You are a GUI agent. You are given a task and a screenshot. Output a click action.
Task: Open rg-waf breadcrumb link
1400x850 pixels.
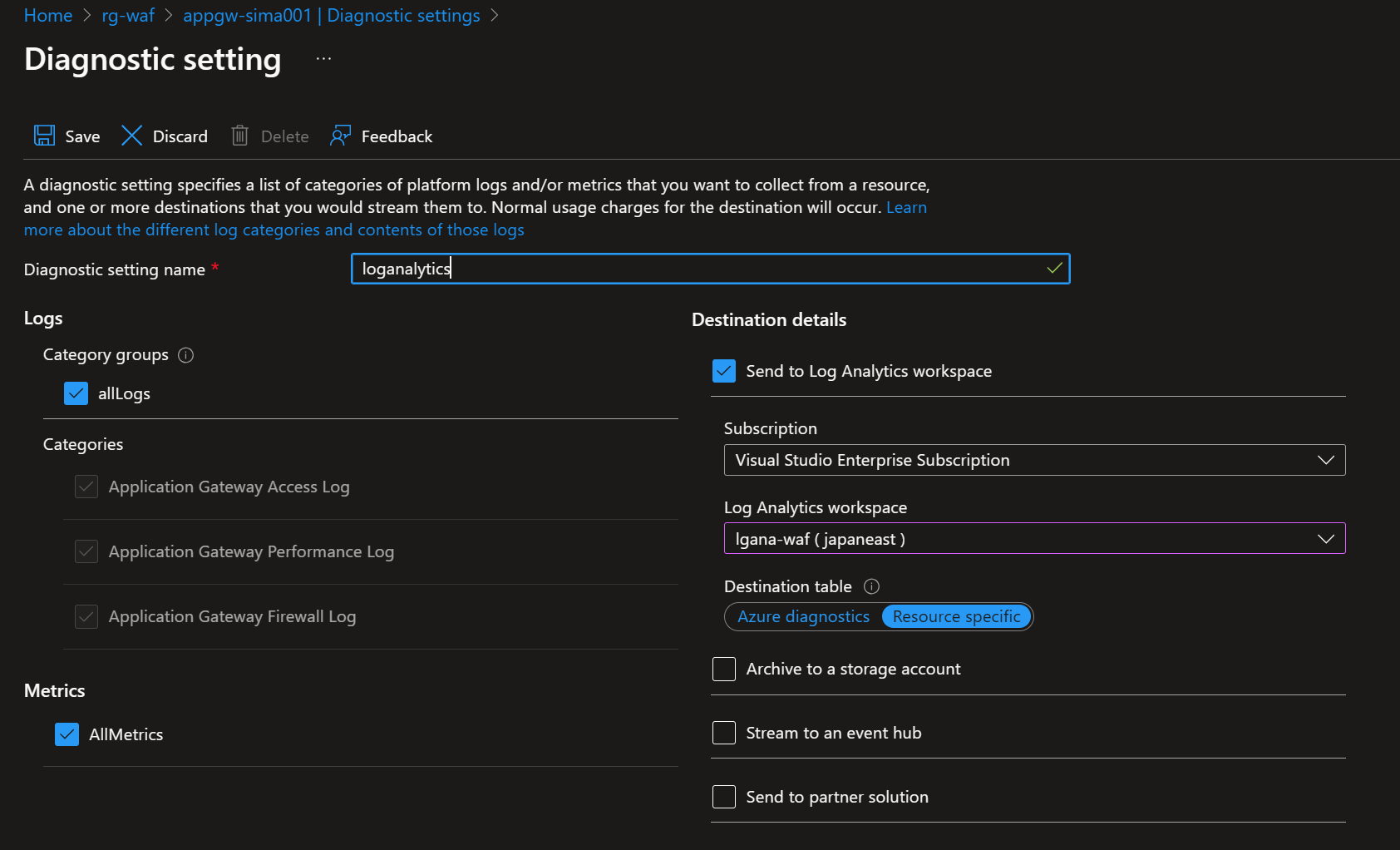click(x=128, y=16)
